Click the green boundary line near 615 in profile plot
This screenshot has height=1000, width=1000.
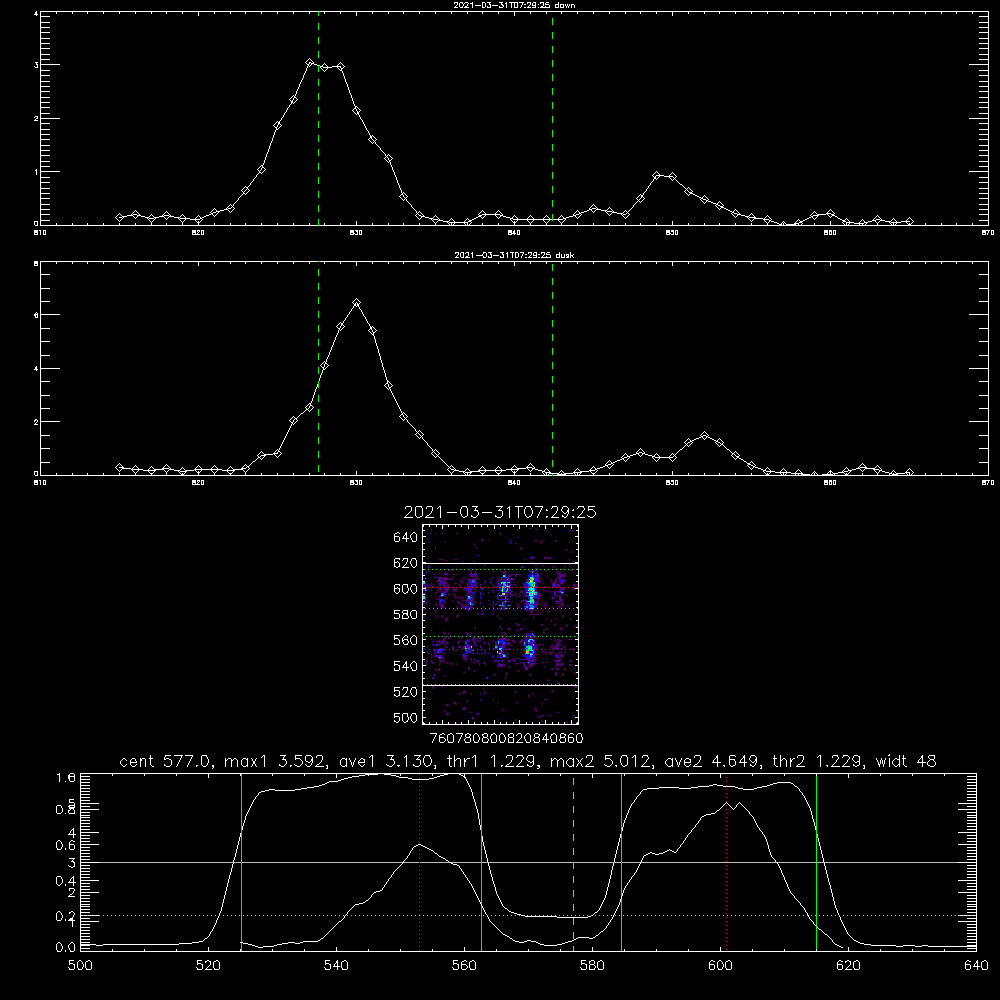pyautogui.click(x=816, y=861)
